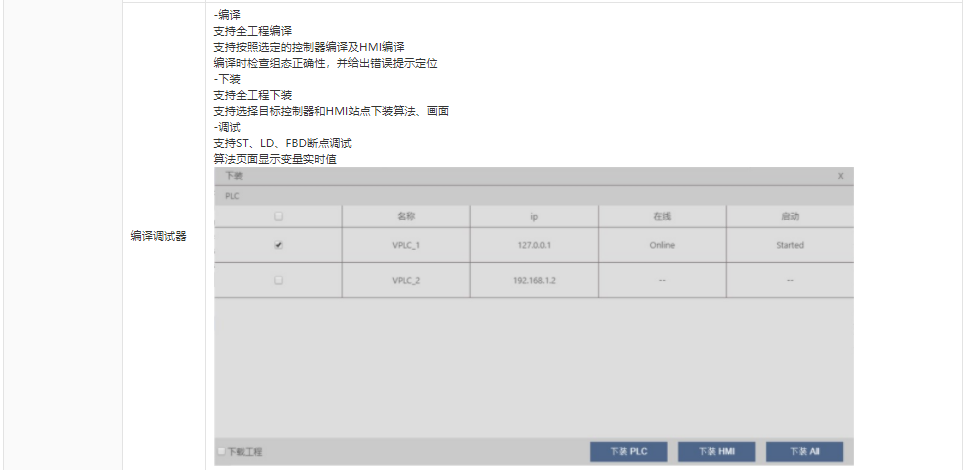Select the VPLC_2 name cell
Screen dimensions: 966x470
[406, 281]
